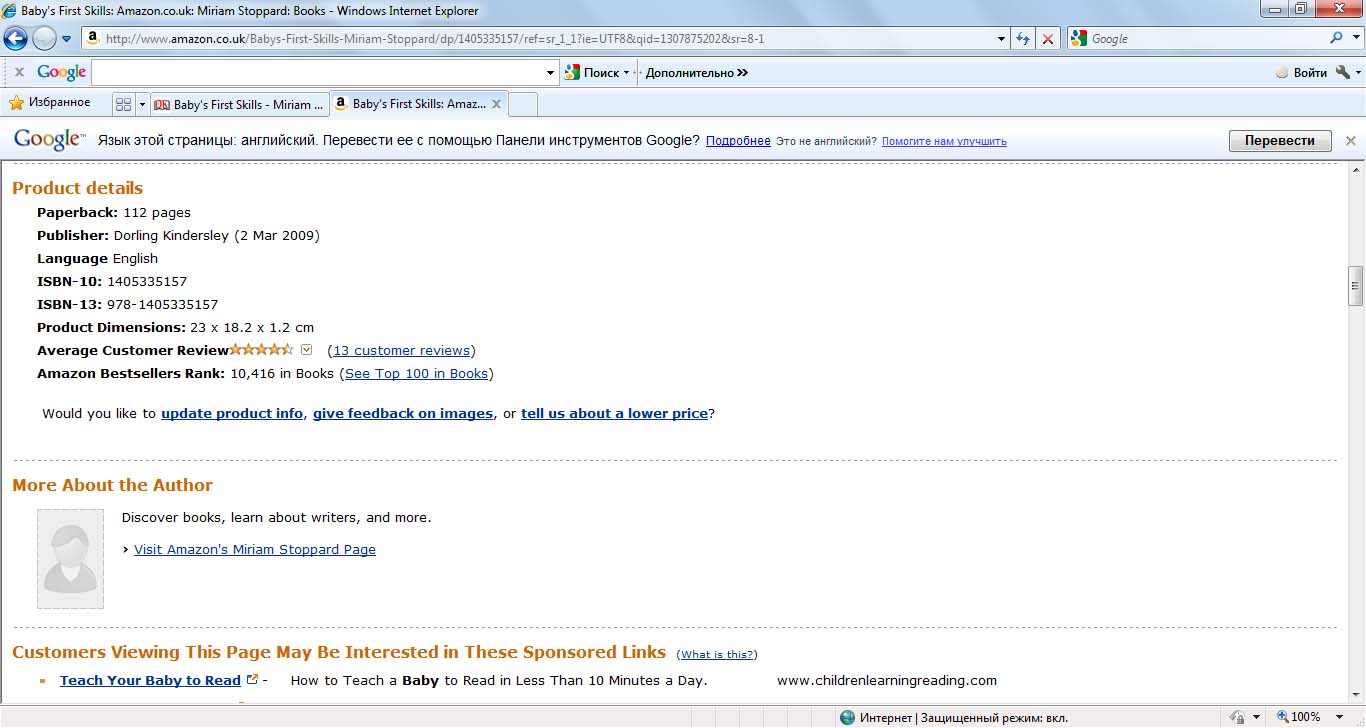The image size is (1366, 728).
Task: Click the status bar privacy lock icon
Action: click(x=1237, y=717)
